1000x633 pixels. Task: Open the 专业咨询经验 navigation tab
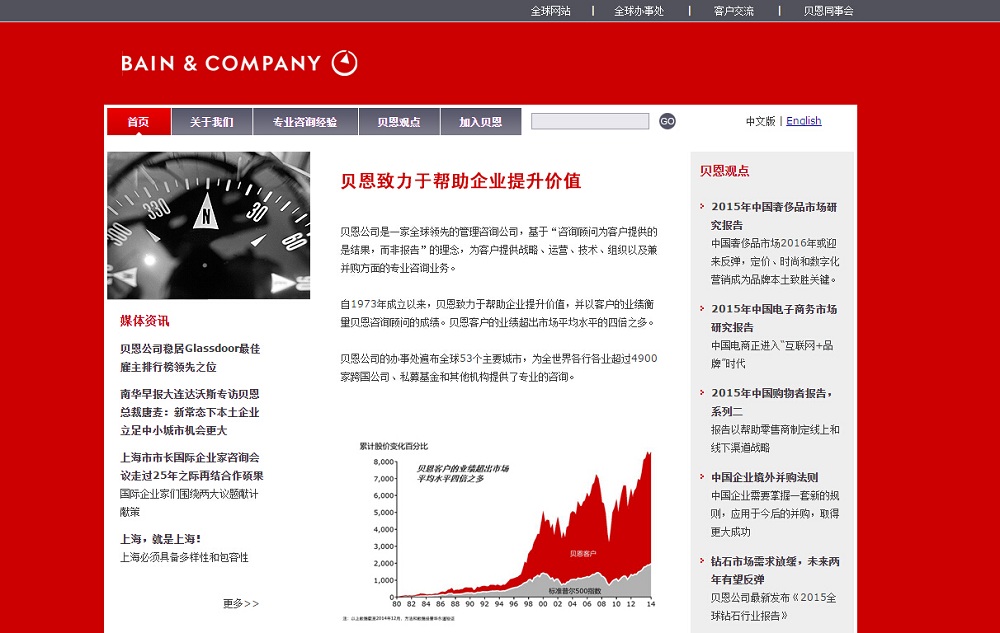point(305,122)
